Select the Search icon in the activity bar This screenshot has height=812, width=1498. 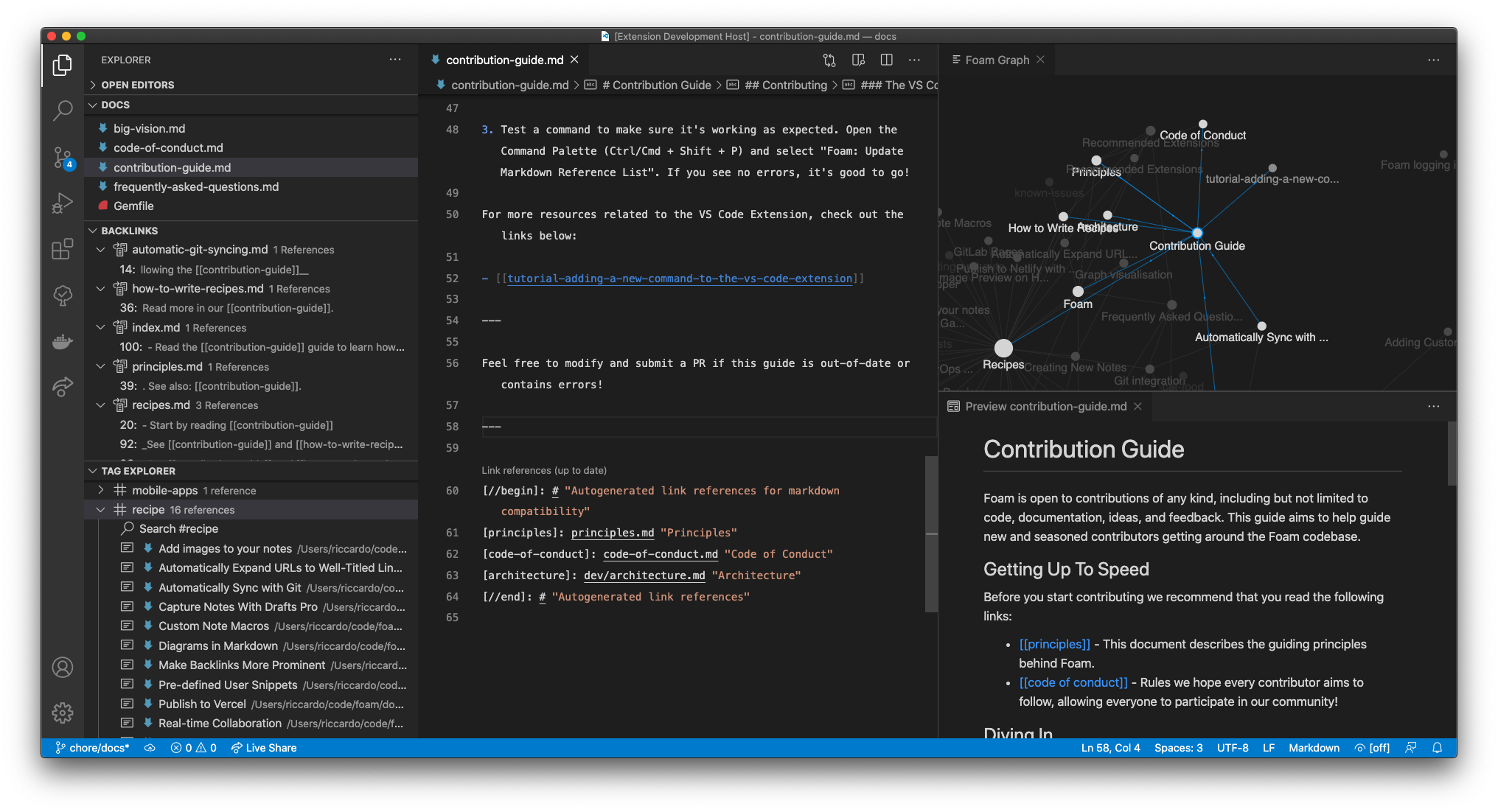click(x=62, y=111)
